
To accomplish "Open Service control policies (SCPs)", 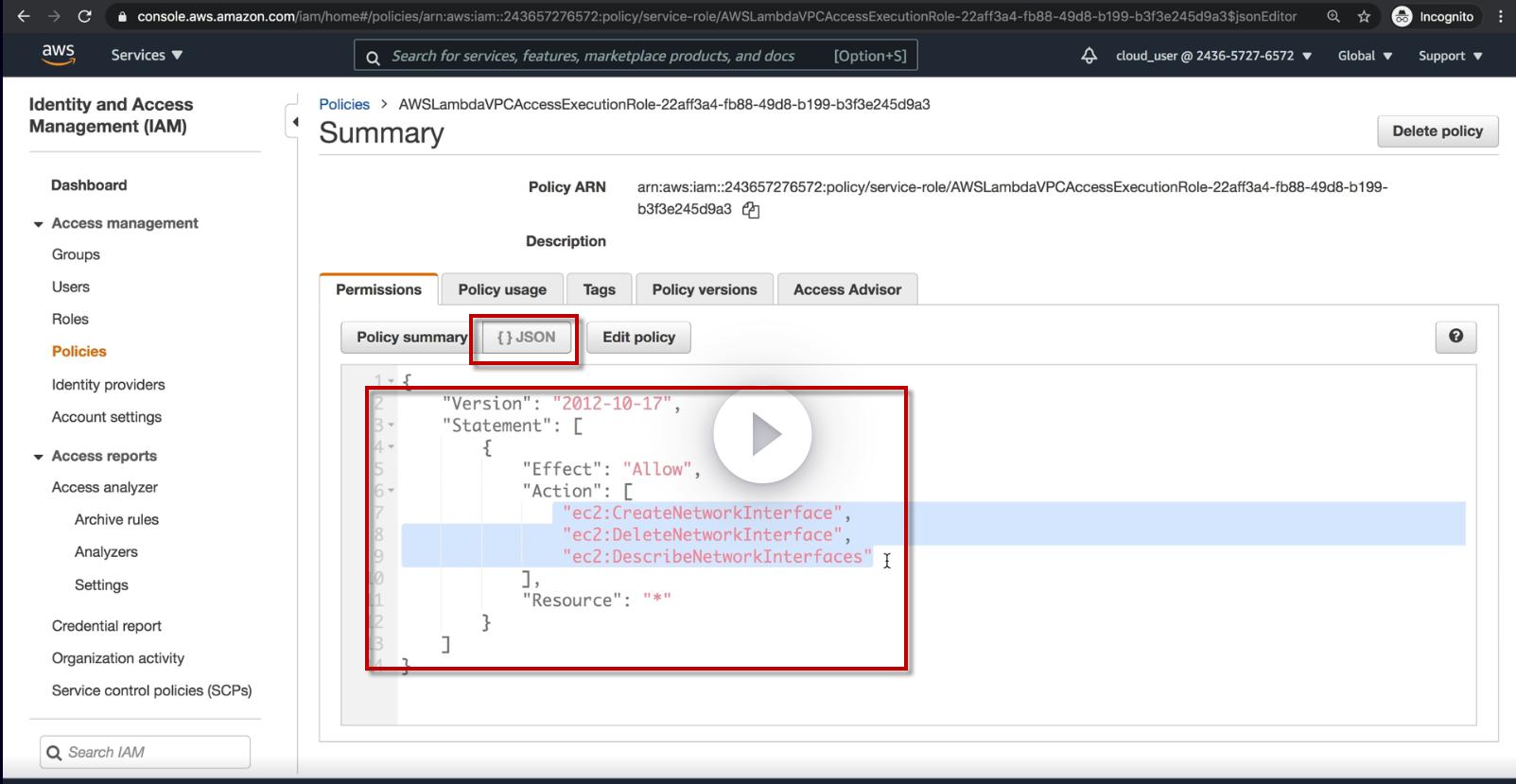I will 152,690.
